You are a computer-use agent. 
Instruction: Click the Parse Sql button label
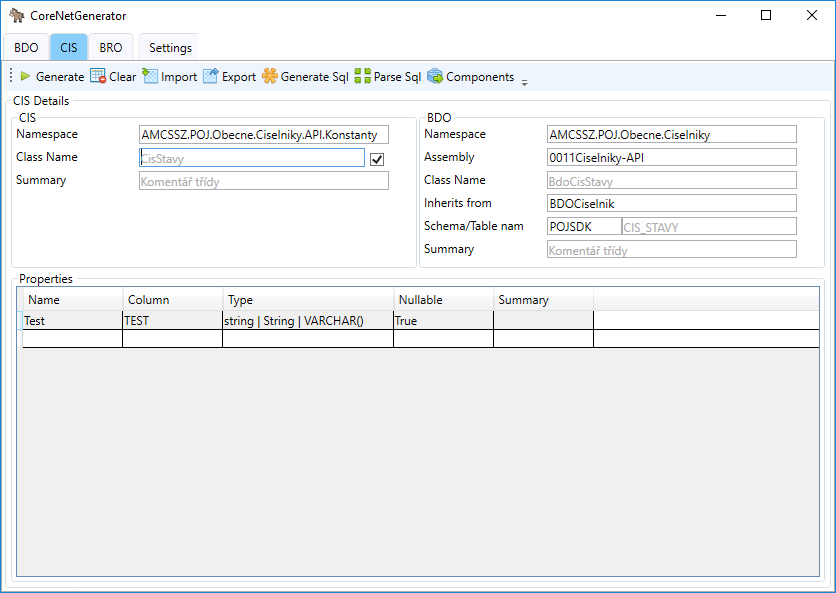tap(397, 77)
